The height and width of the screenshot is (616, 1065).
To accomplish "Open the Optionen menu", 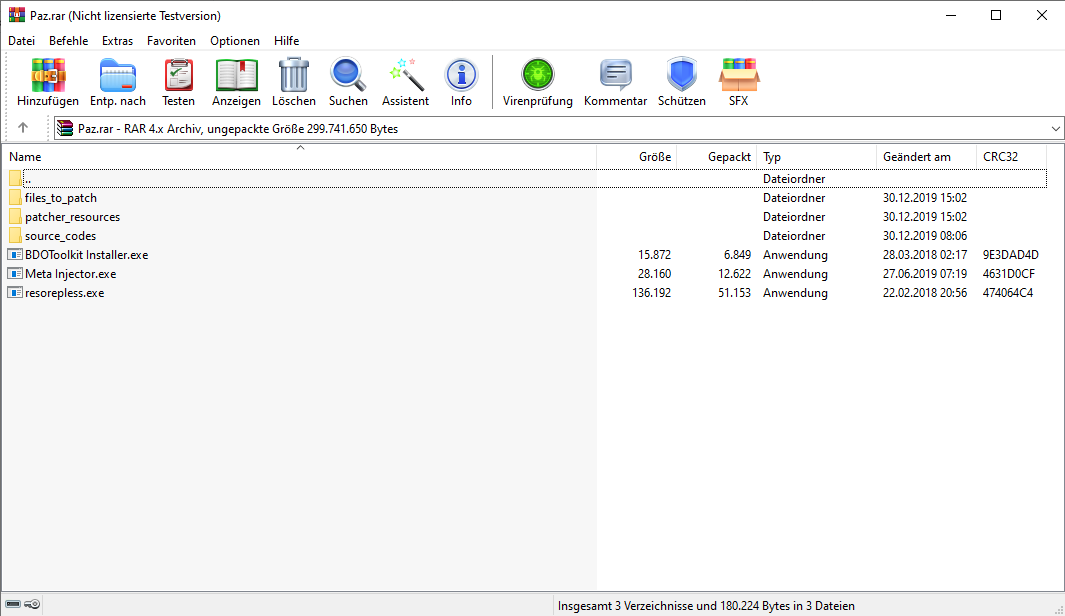I will click(x=235, y=41).
